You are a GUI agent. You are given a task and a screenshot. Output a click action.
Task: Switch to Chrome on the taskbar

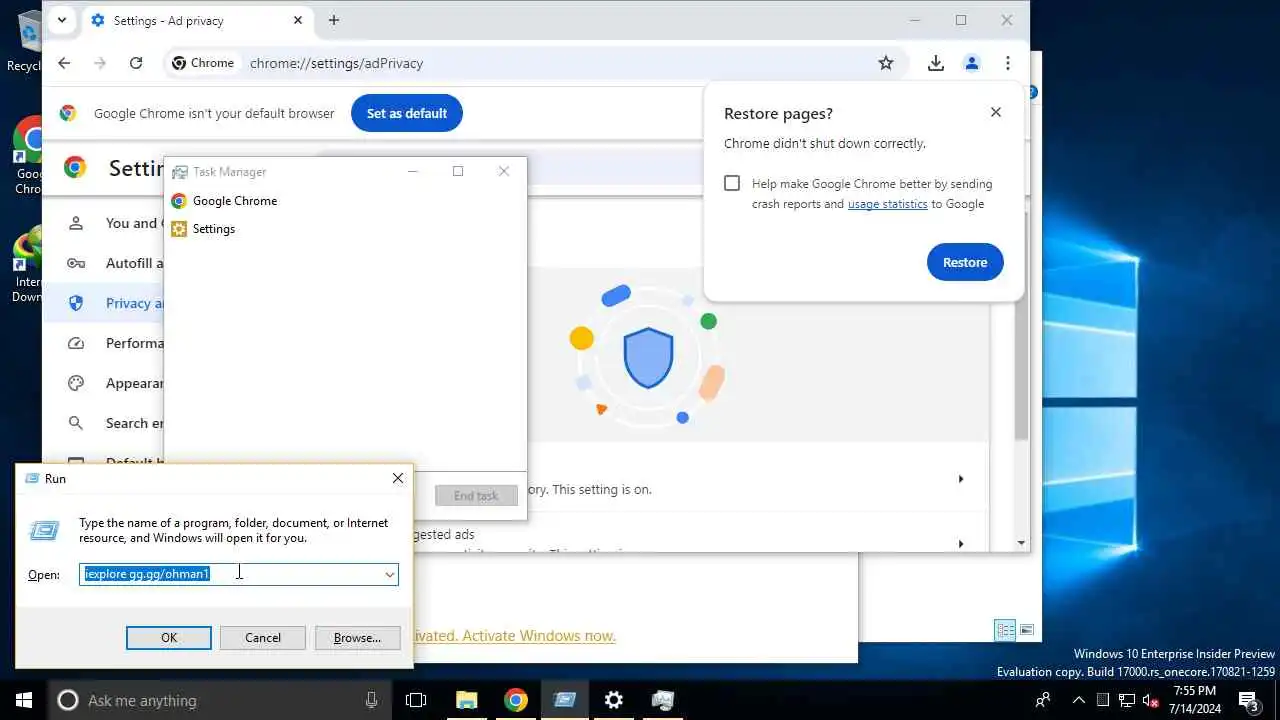pyautogui.click(x=515, y=700)
